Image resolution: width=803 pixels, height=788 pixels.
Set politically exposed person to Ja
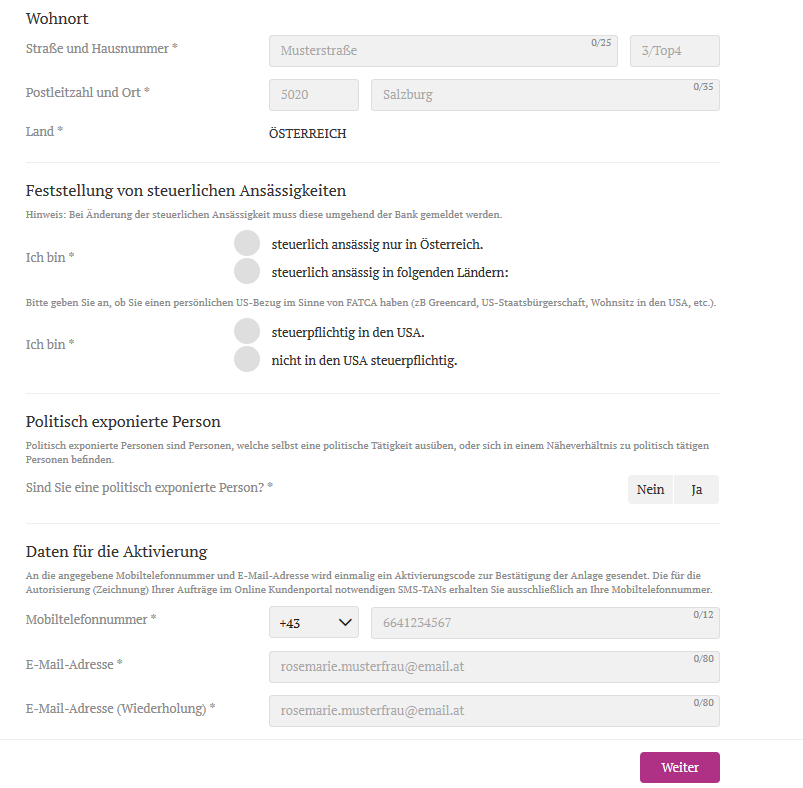click(x=697, y=489)
